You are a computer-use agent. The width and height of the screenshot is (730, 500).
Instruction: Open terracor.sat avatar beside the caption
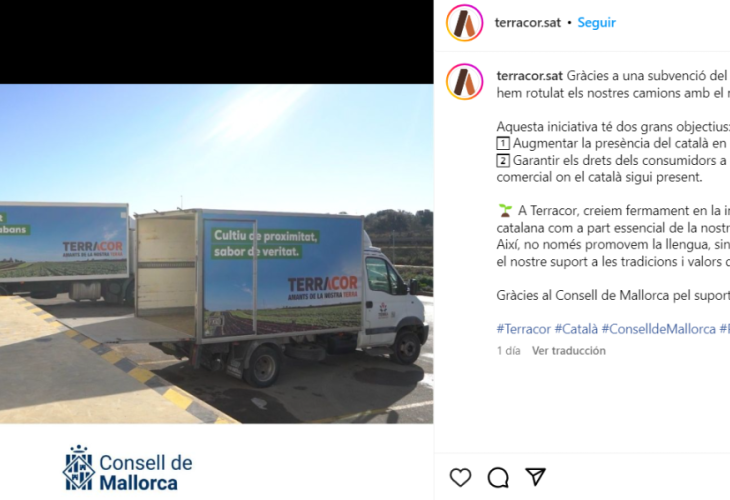tap(465, 82)
